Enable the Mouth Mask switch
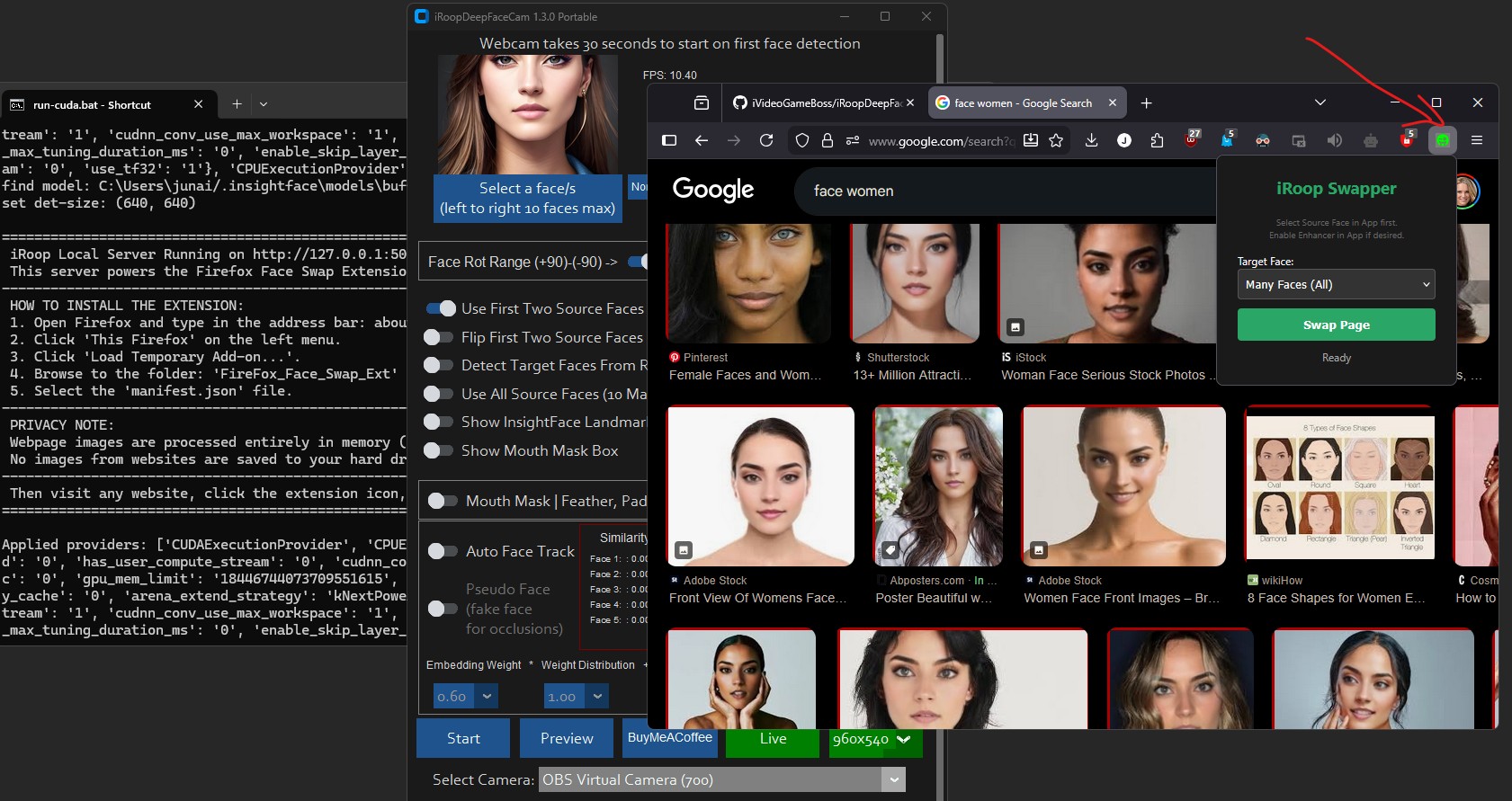The image size is (1512, 801). [x=443, y=501]
